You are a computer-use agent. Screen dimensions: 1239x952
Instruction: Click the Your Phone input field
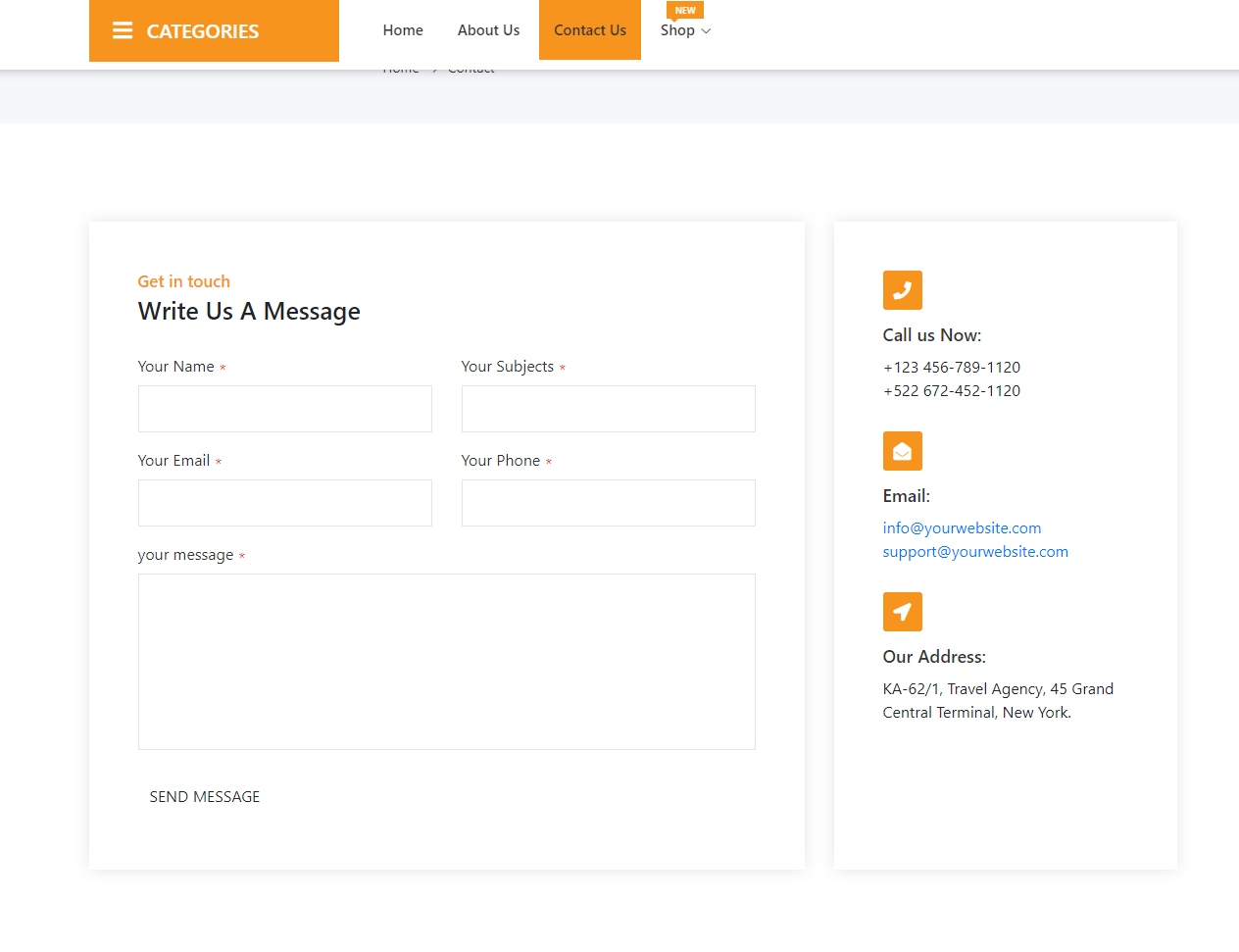tap(608, 502)
